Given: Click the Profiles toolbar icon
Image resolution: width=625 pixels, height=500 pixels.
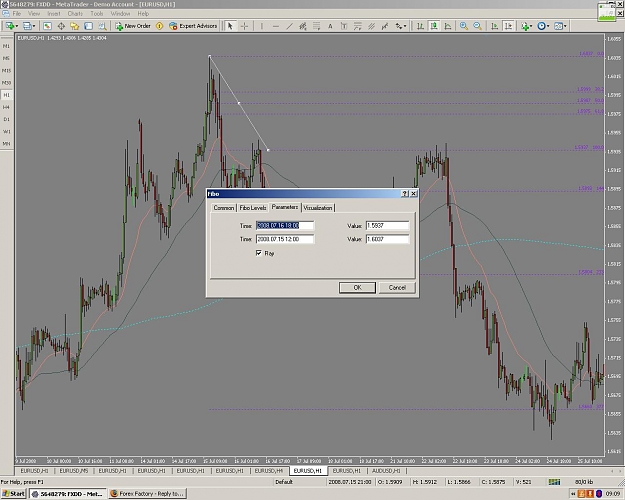Looking at the screenshot, I should tap(27, 26).
